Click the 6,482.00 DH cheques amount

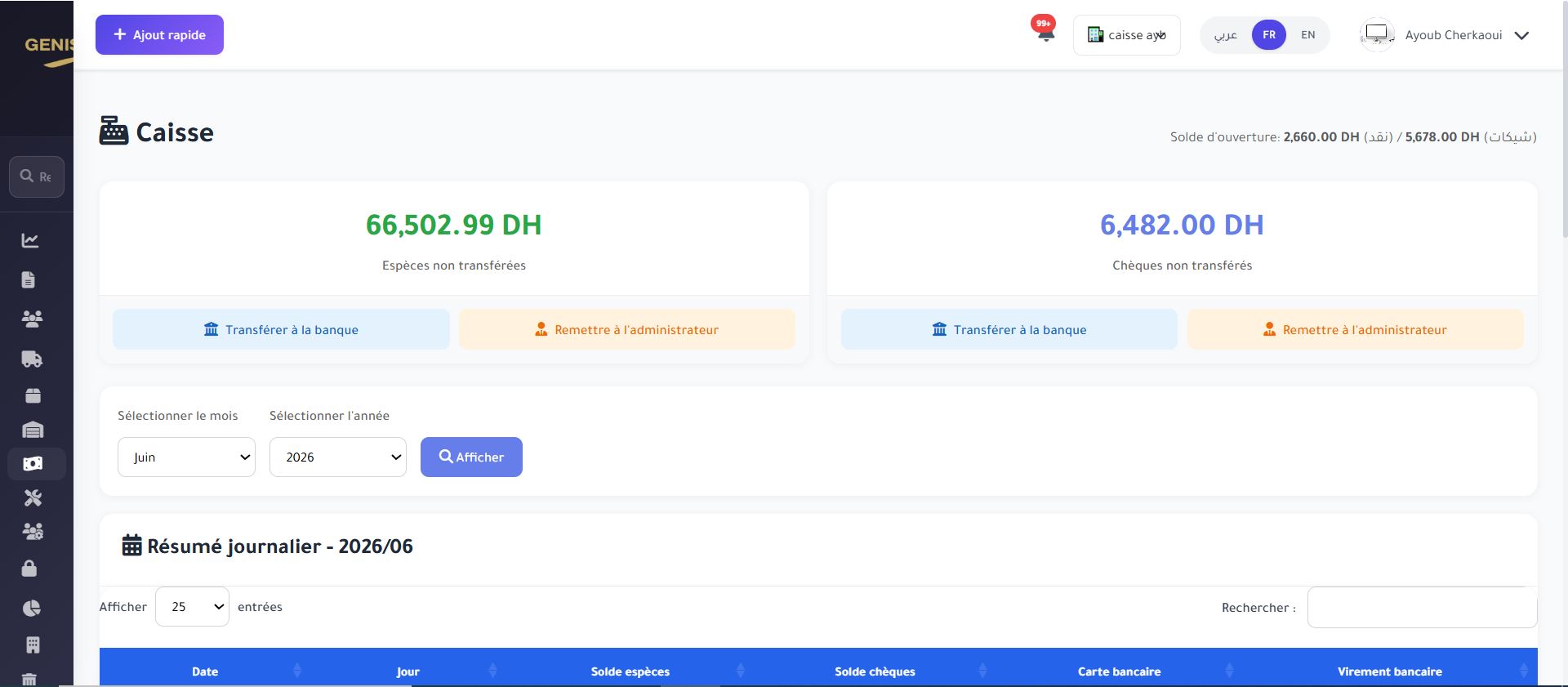click(x=1182, y=225)
